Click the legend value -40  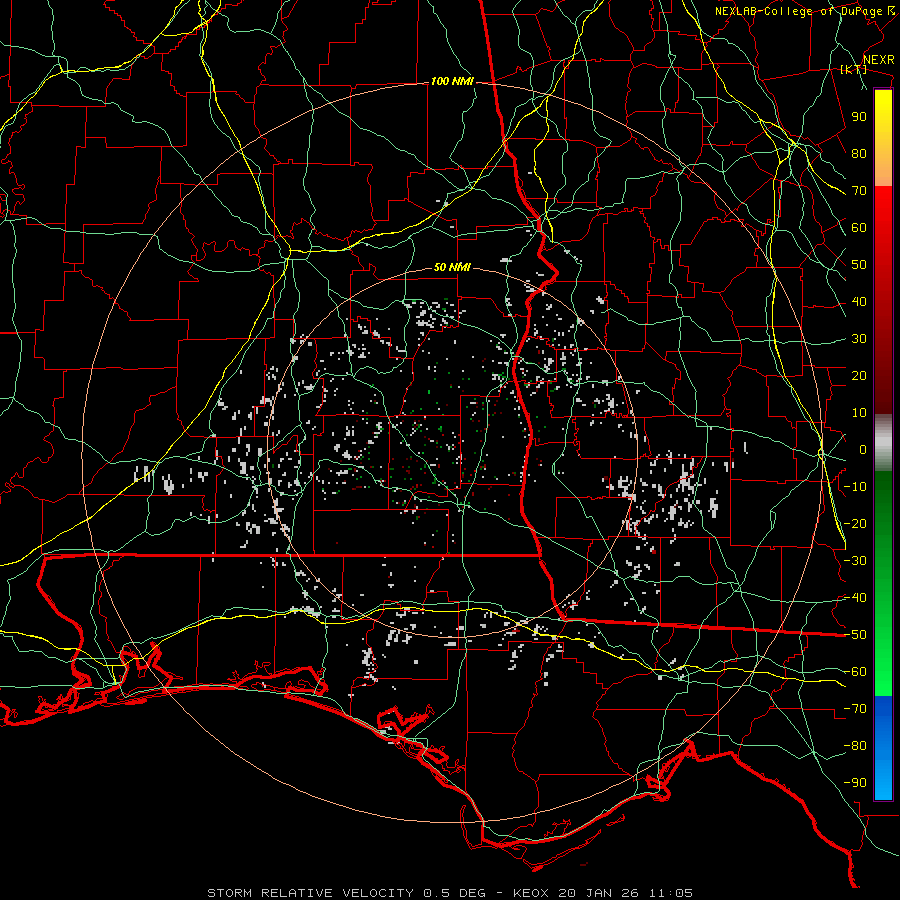[855, 598]
